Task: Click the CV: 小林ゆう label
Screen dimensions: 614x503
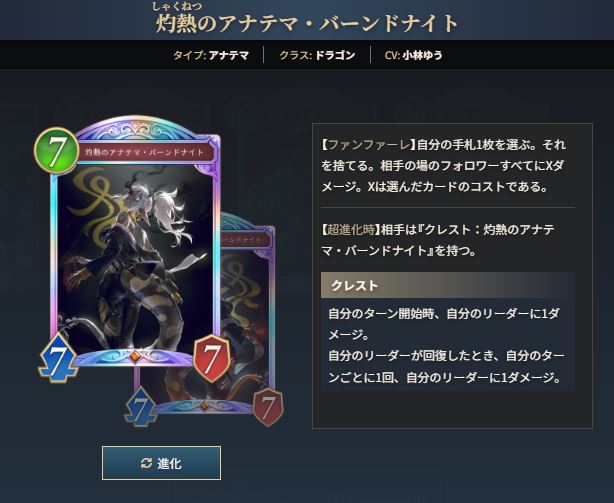Action: 414,55
